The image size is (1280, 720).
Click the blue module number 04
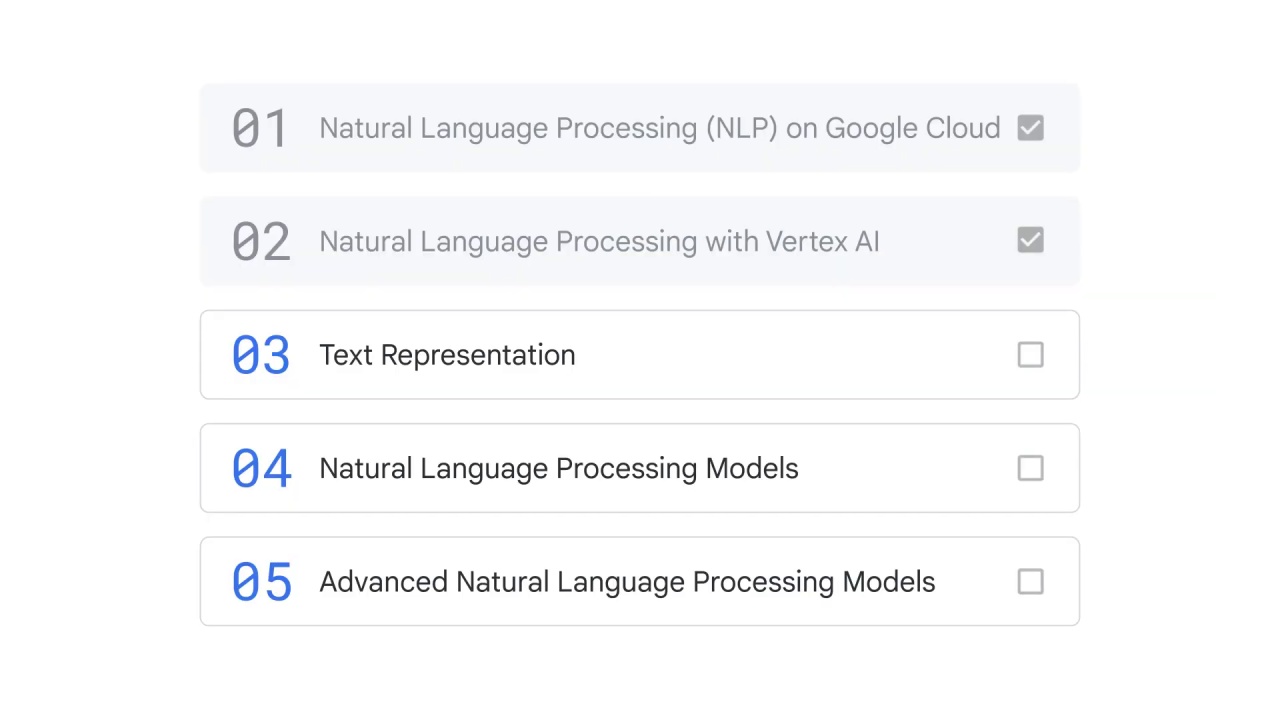(x=261, y=468)
